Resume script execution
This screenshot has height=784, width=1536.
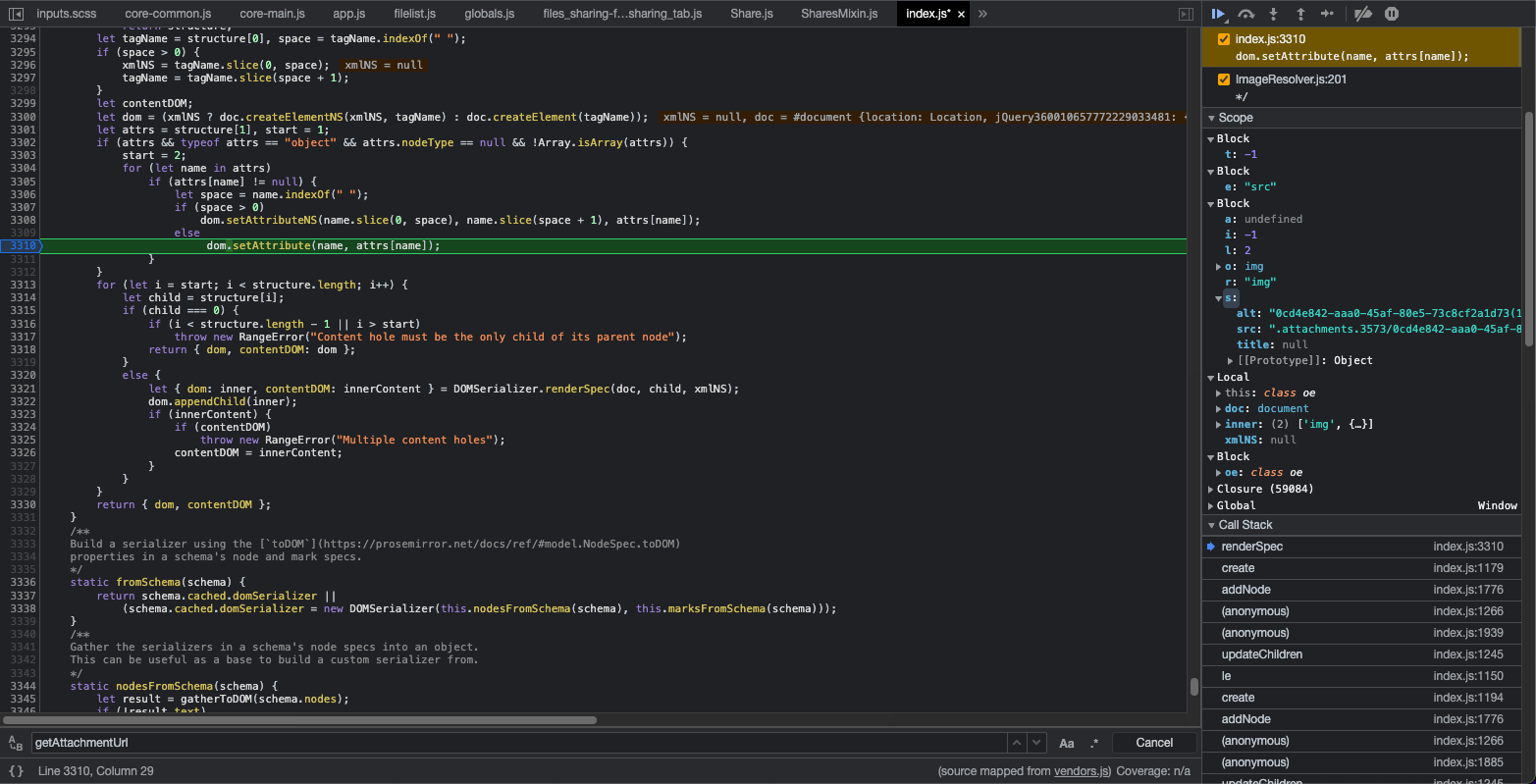(1219, 14)
